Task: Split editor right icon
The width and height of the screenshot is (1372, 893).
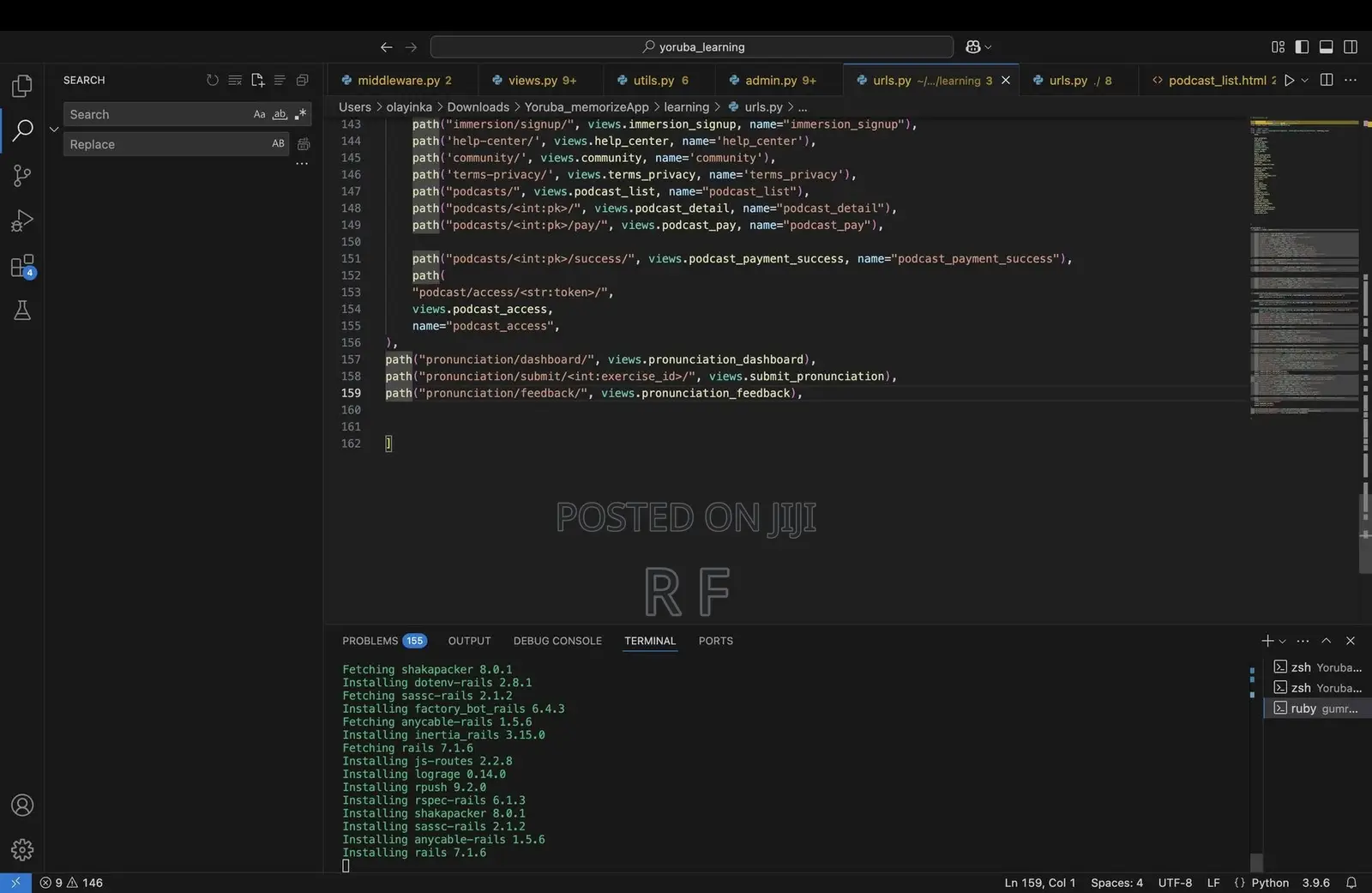Action: [x=1327, y=80]
